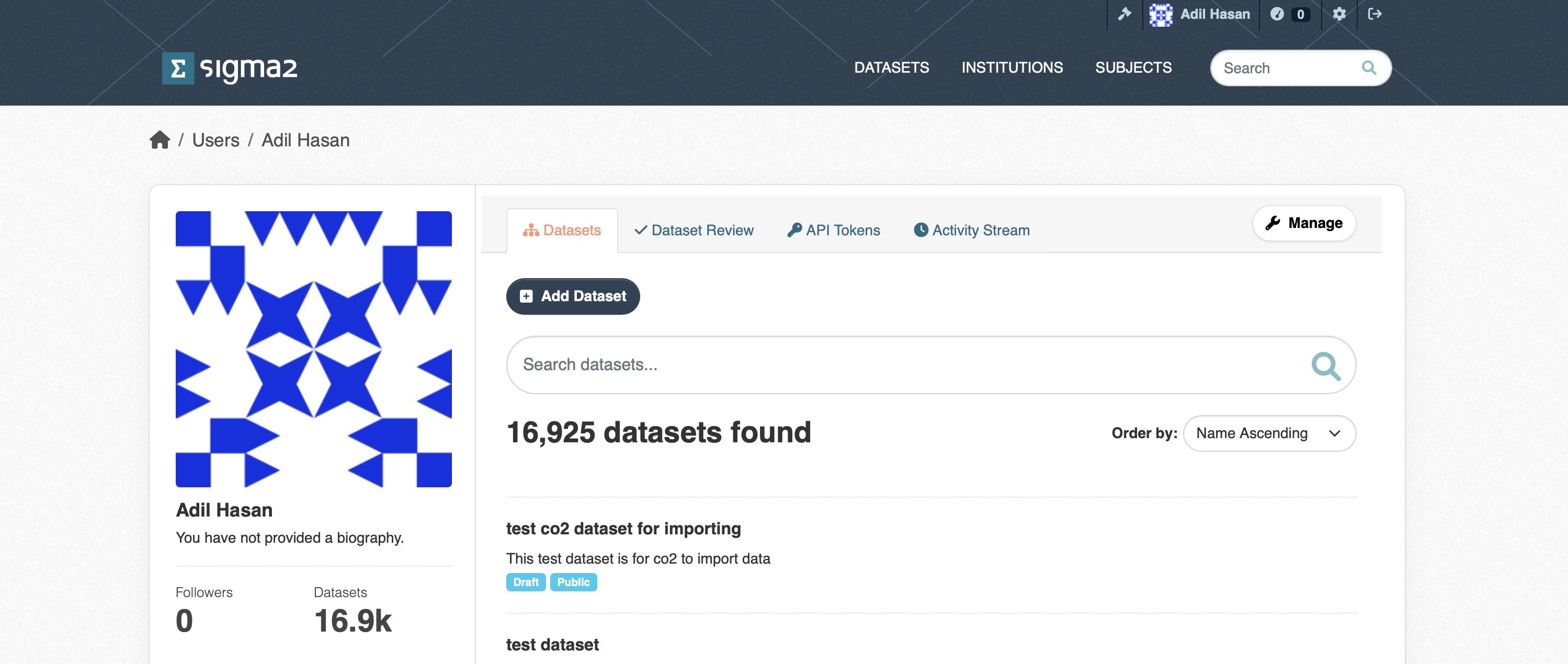The image size is (1568, 664).
Task: Click the home breadcrumb icon
Action: point(160,140)
